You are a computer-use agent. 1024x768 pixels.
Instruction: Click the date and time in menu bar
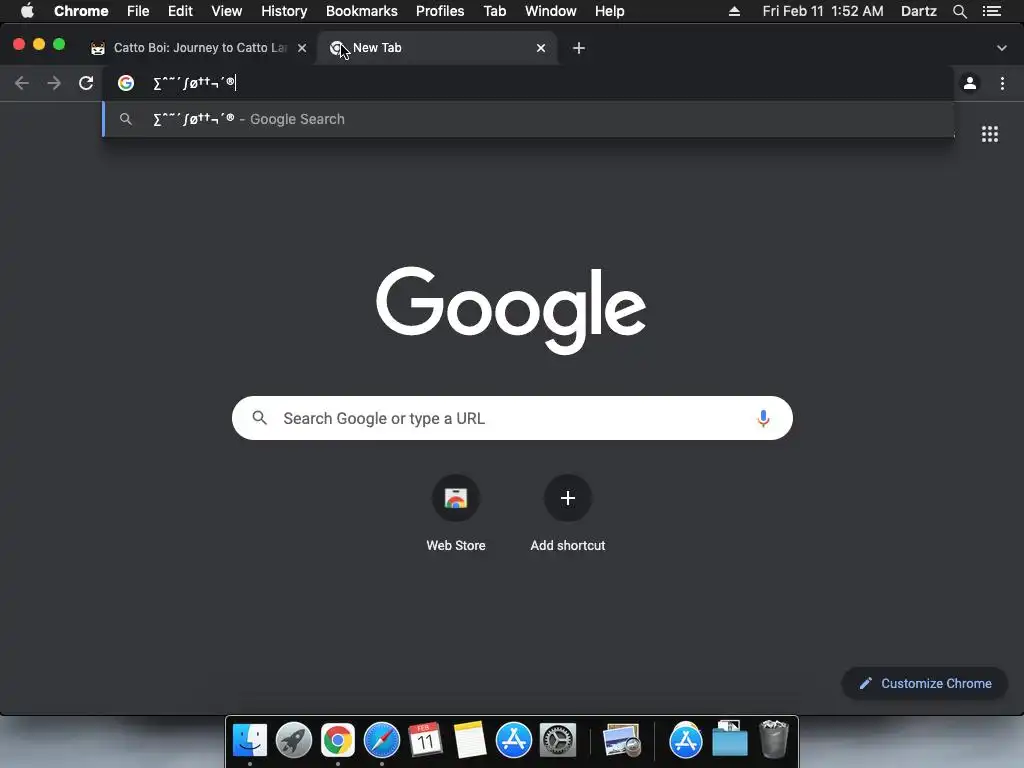click(823, 11)
